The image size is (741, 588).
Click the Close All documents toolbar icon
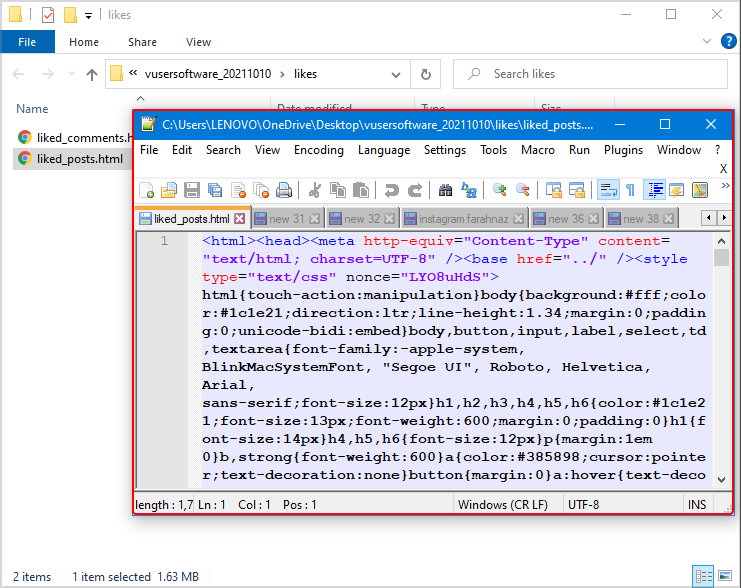point(261,190)
